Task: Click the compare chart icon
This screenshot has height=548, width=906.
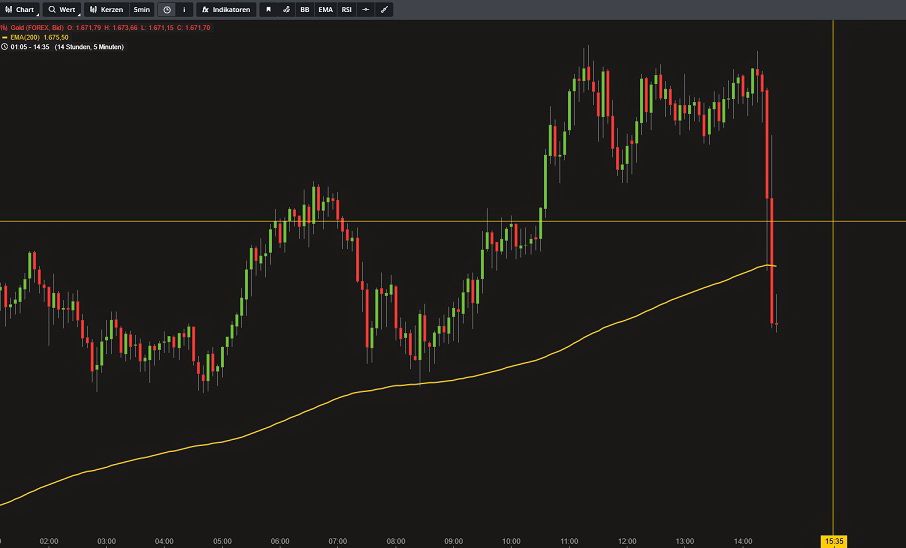Action: click(286, 9)
